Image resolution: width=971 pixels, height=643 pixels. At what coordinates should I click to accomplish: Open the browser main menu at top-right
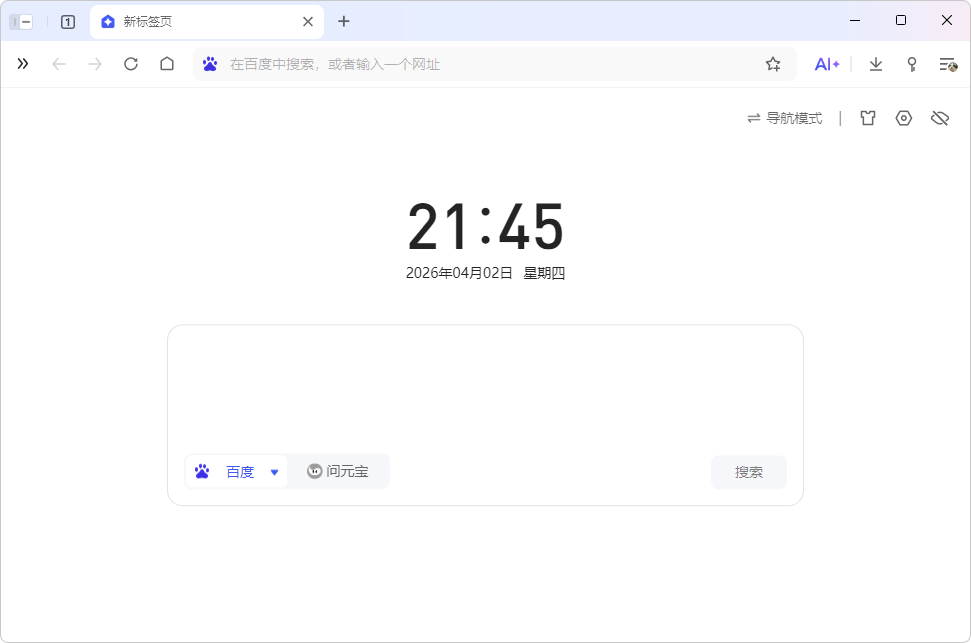(x=947, y=64)
